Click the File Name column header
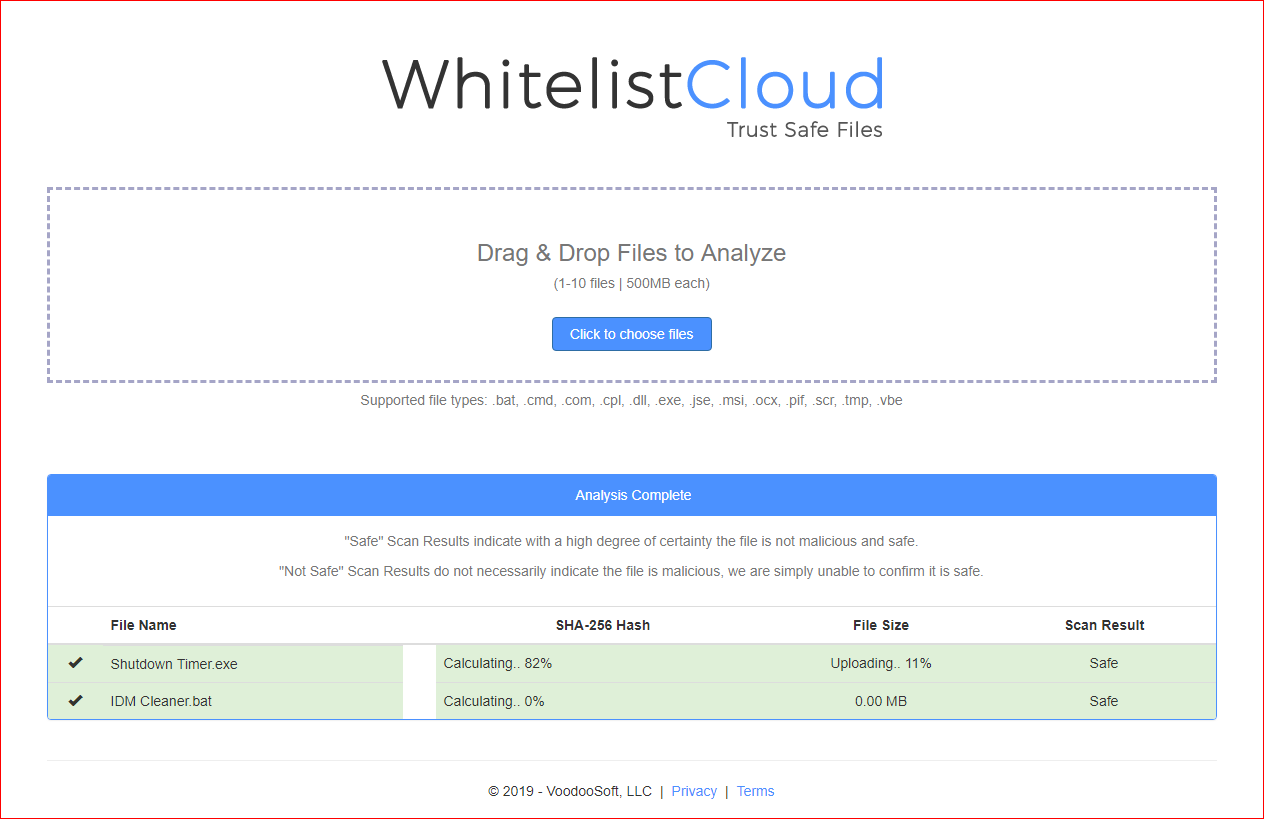 143,625
